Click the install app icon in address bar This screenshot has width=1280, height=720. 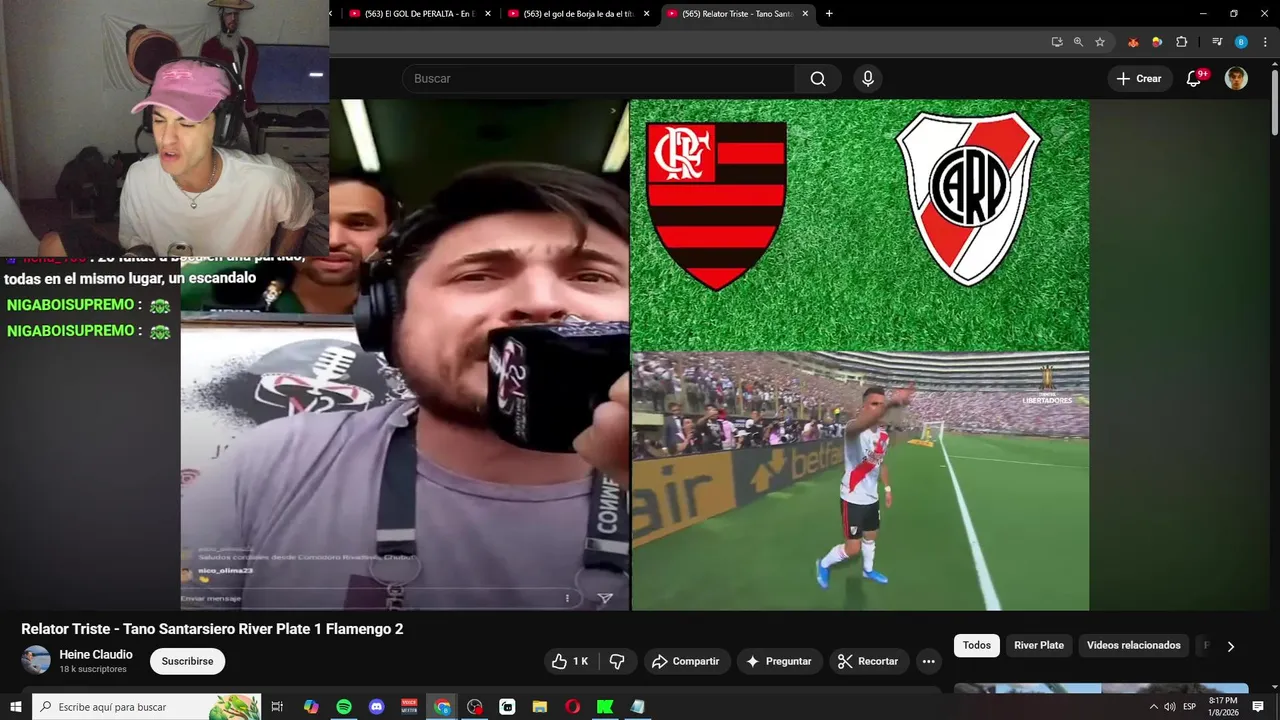click(x=1057, y=42)
